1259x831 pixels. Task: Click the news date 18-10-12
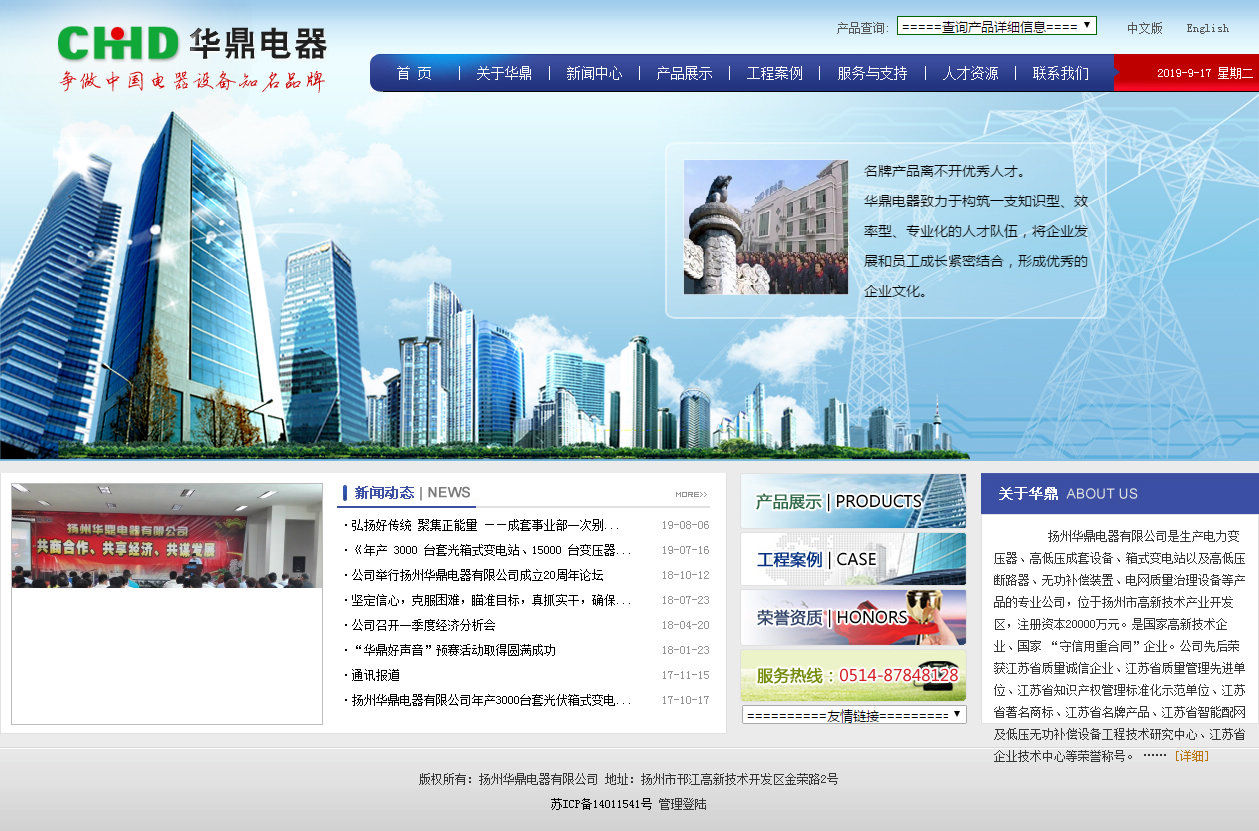pos(685,575)
